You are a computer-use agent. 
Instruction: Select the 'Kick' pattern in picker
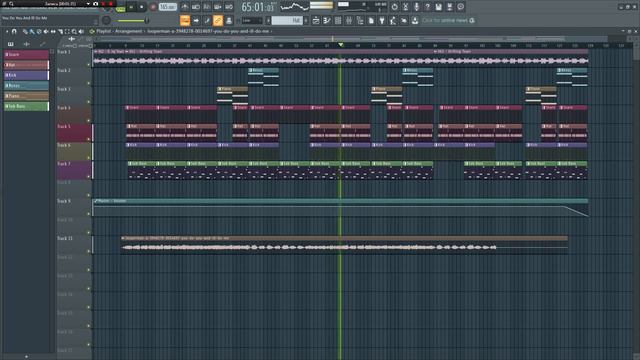[x=27, y=75]
